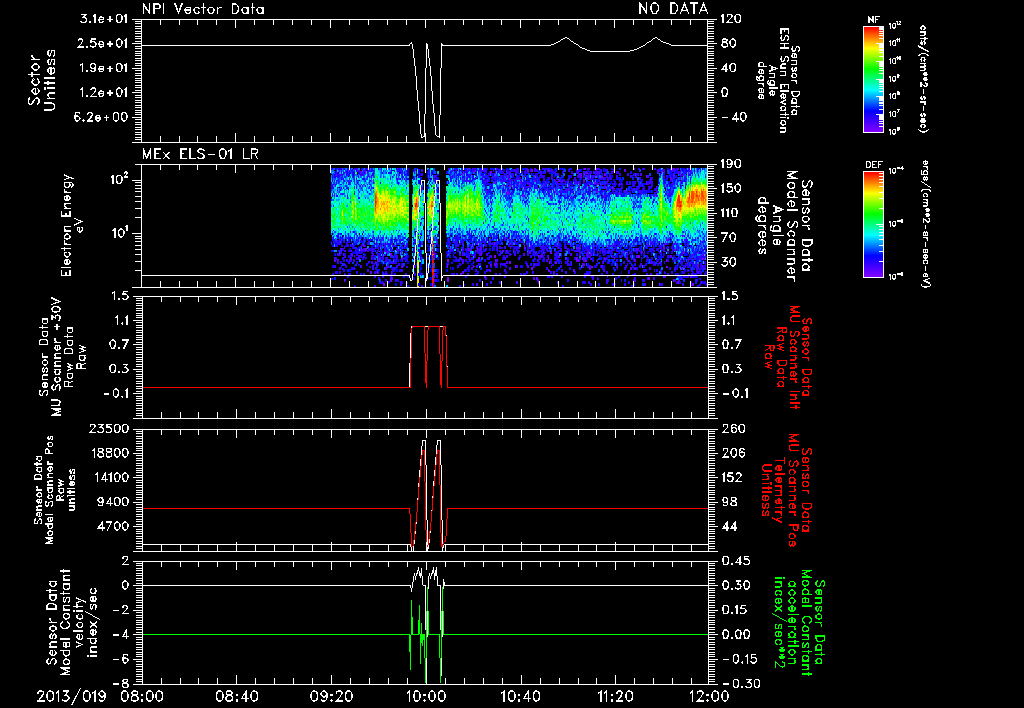Click the DEF energy flux color bar
1024x708 pixels.
pyautogui.click(x=874, y=224)
